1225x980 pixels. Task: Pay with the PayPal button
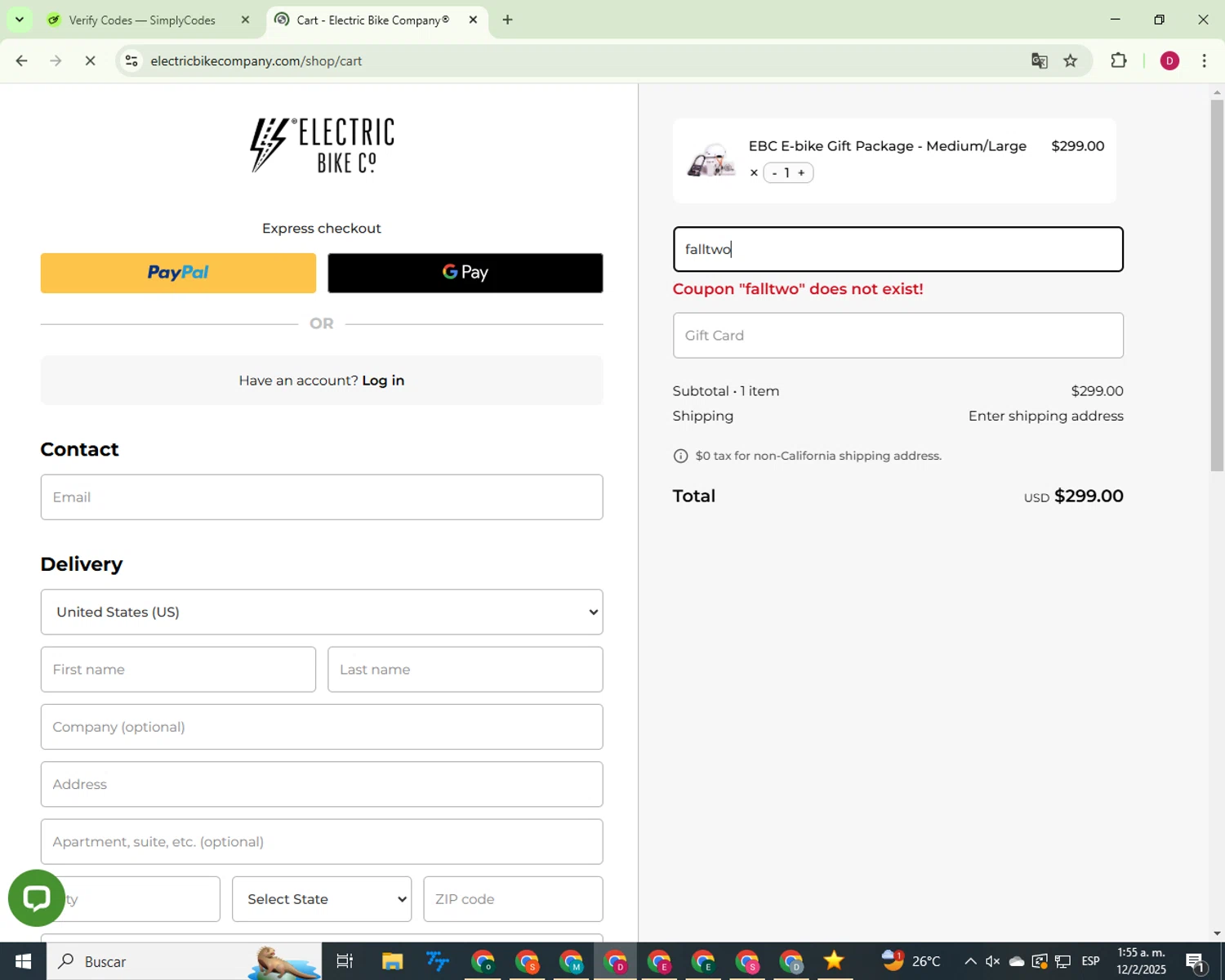pyautogui.click(x=178, y=273)
